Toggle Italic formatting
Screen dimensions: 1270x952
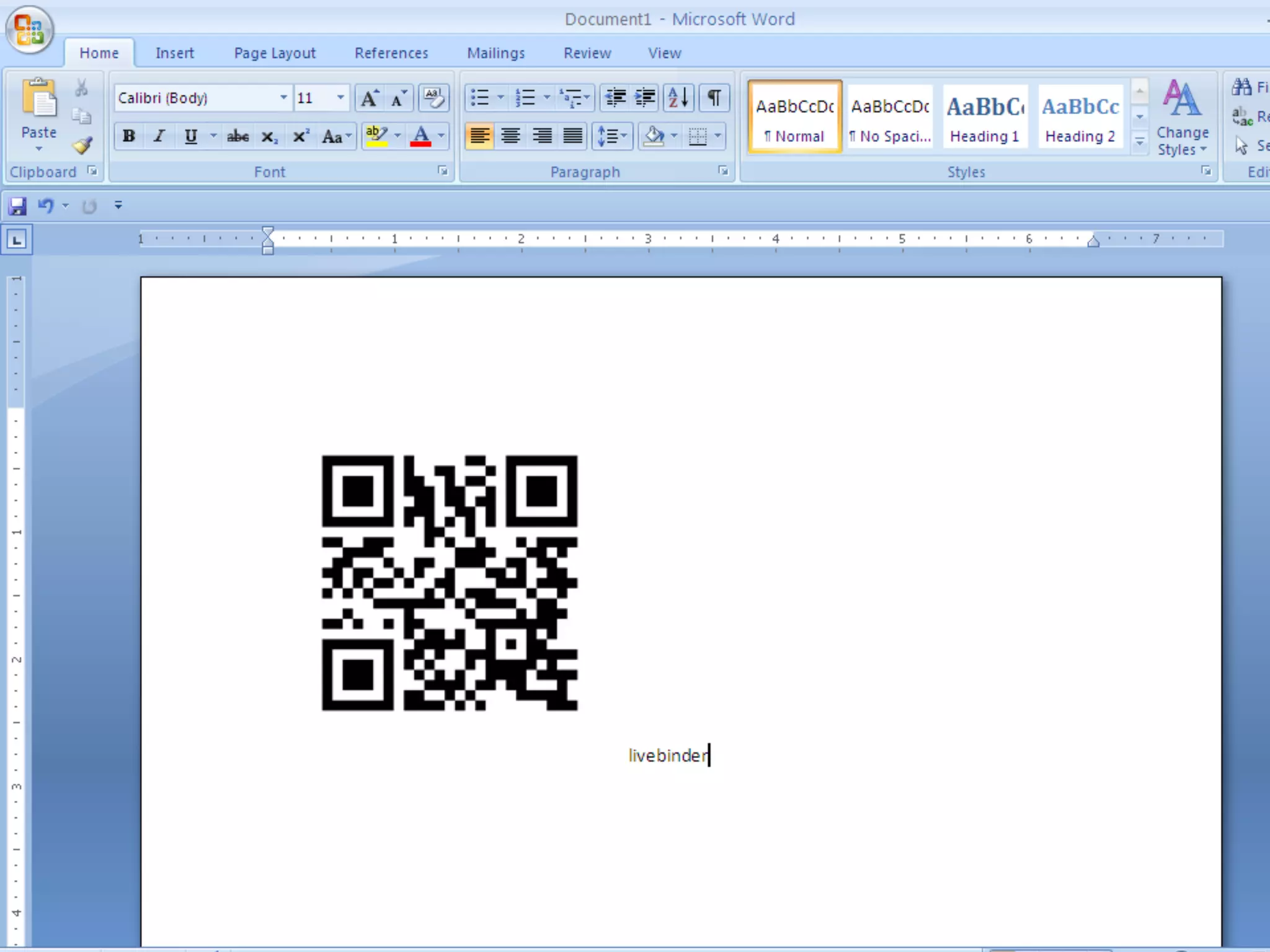pos(159,136)
